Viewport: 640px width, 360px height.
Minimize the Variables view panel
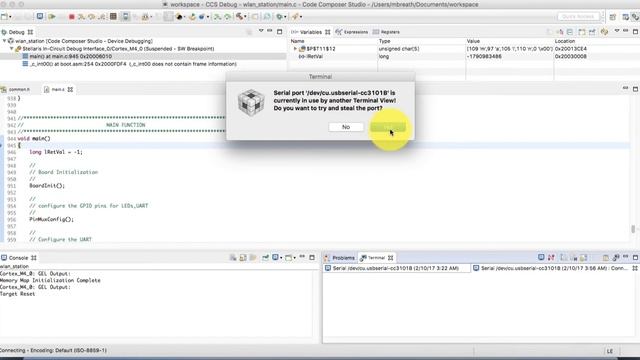[x=626, y=31]
